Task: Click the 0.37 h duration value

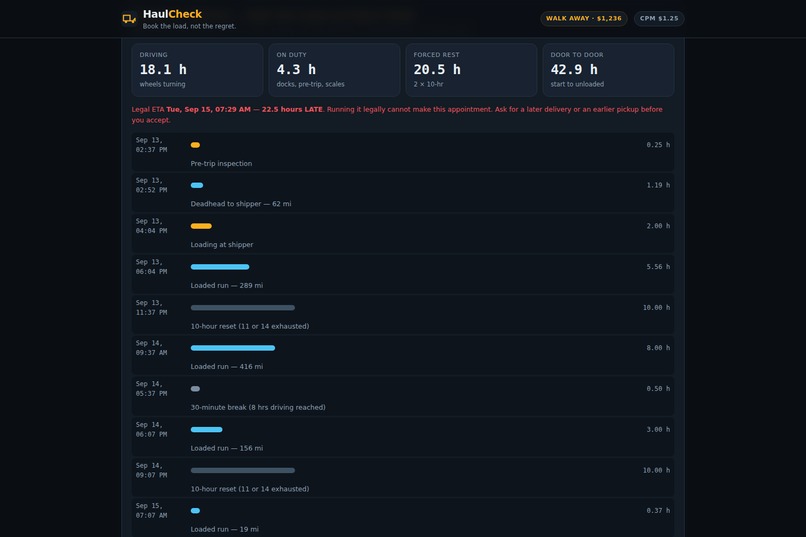Action: (658, 511)
